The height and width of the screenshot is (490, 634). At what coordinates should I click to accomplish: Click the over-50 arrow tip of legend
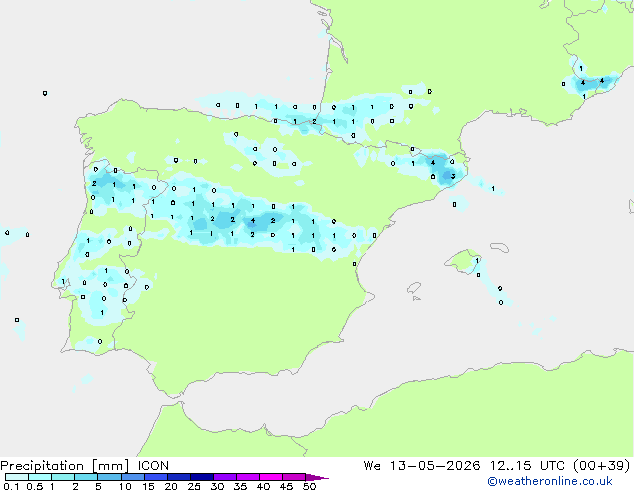click(317, 477)
